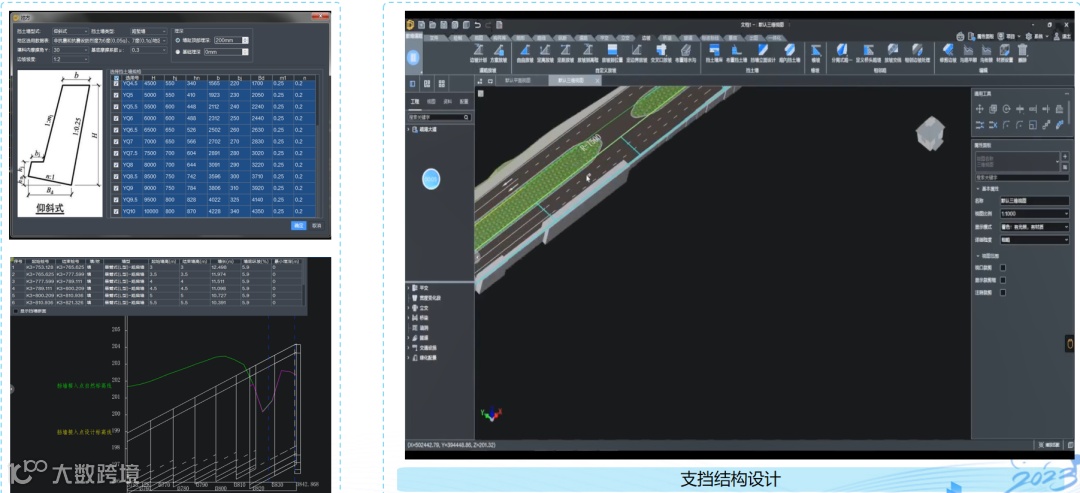
Task: Toggle the select-all checkbox in the table header
Action: point(116,78)
